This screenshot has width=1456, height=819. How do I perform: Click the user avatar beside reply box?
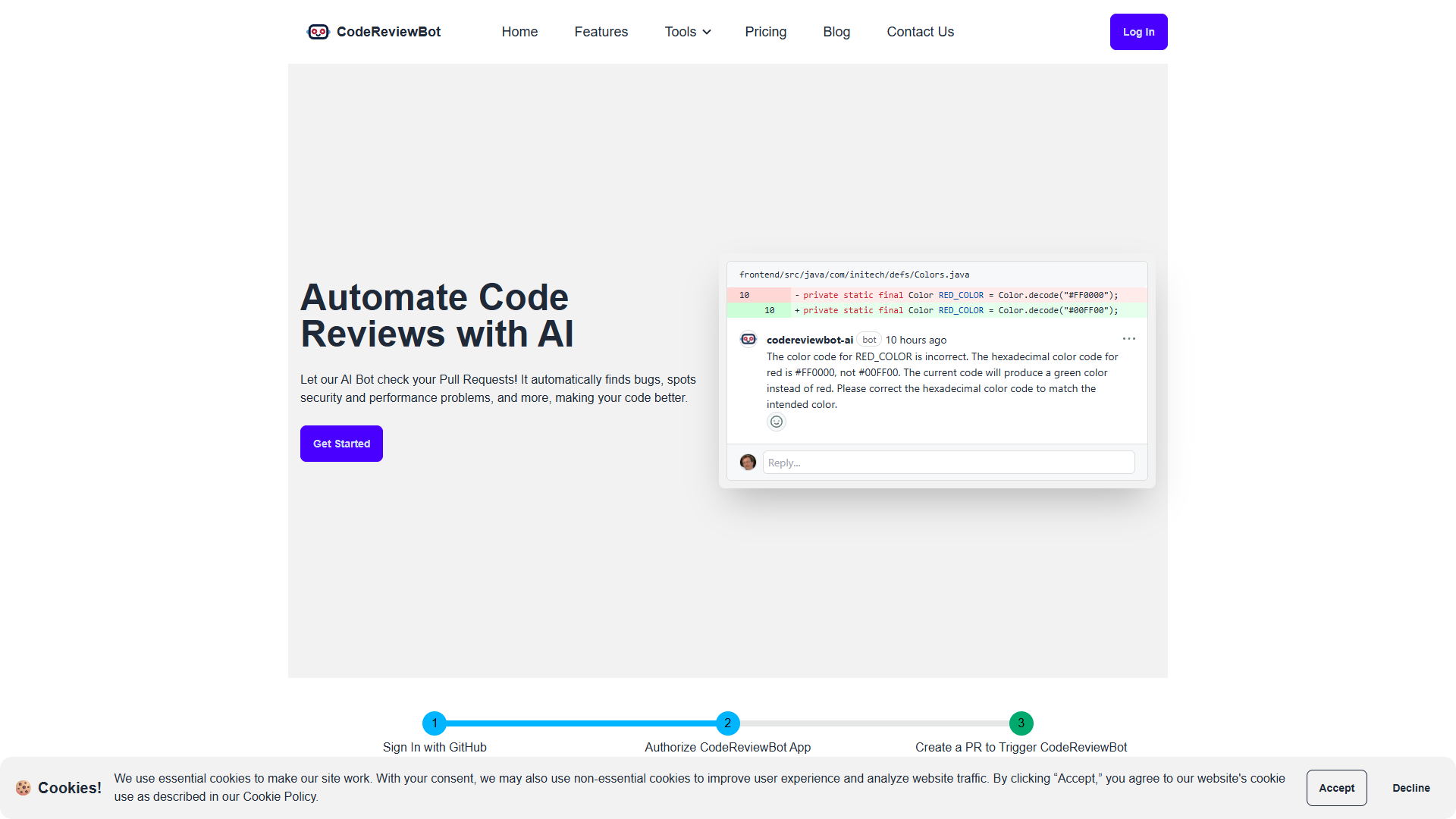[x=748, y=462]
